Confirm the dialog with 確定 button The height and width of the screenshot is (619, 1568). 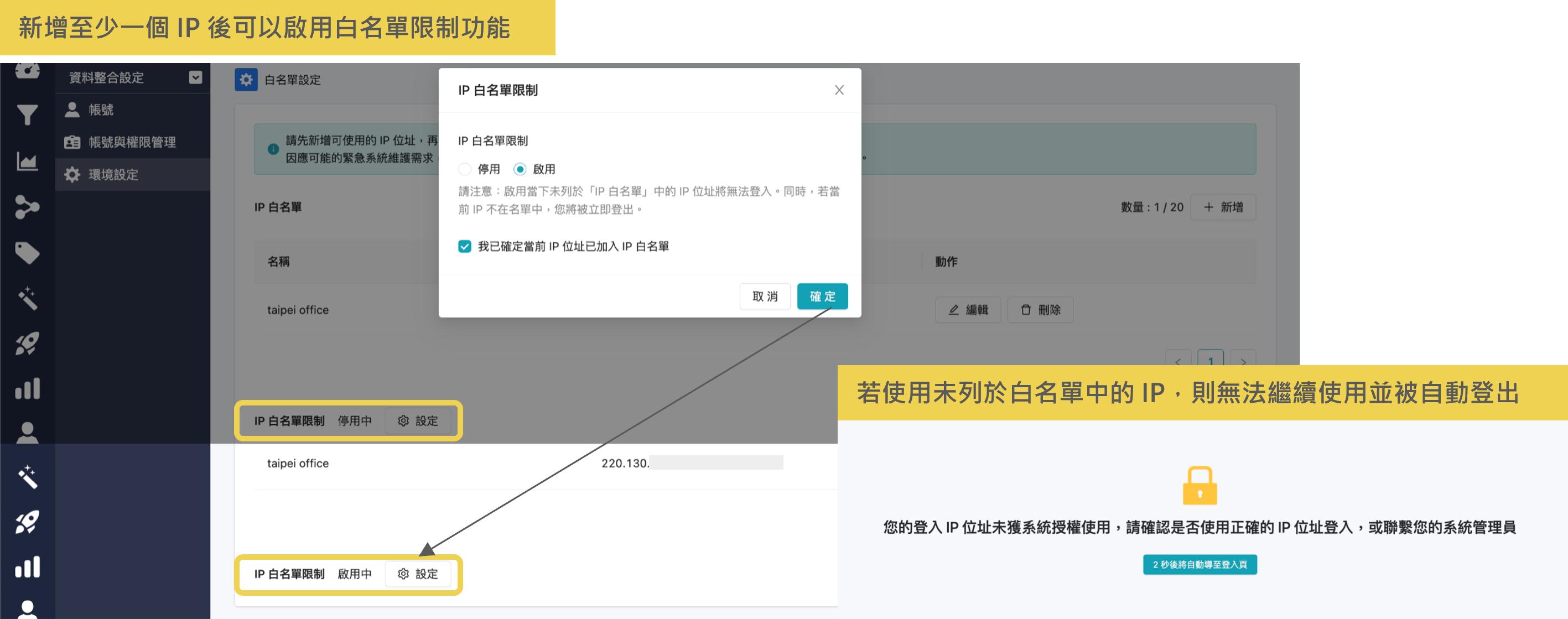tap(822, 297)
